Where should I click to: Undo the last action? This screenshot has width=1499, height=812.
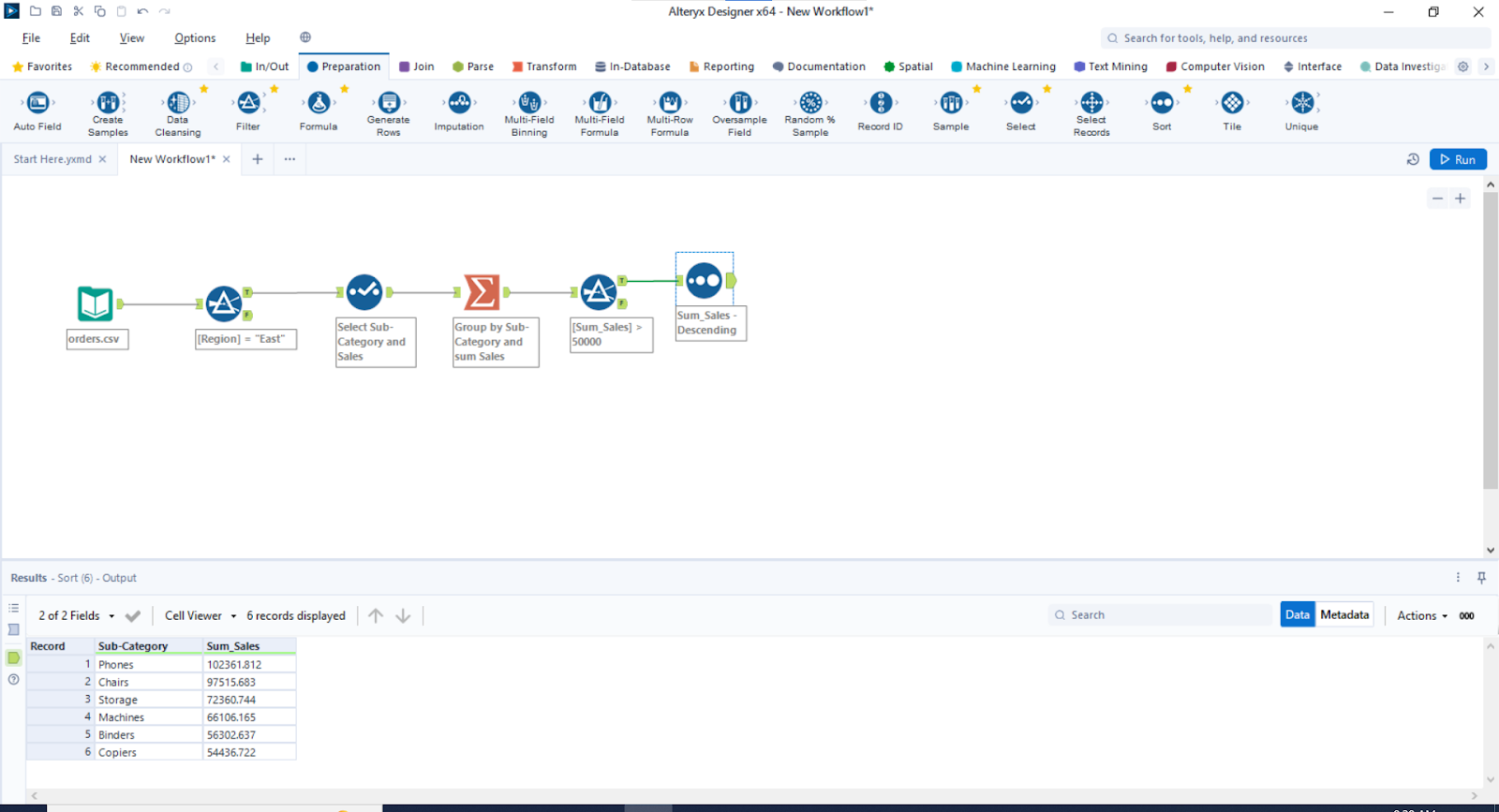pyautogui.click(x=142, y=11)
